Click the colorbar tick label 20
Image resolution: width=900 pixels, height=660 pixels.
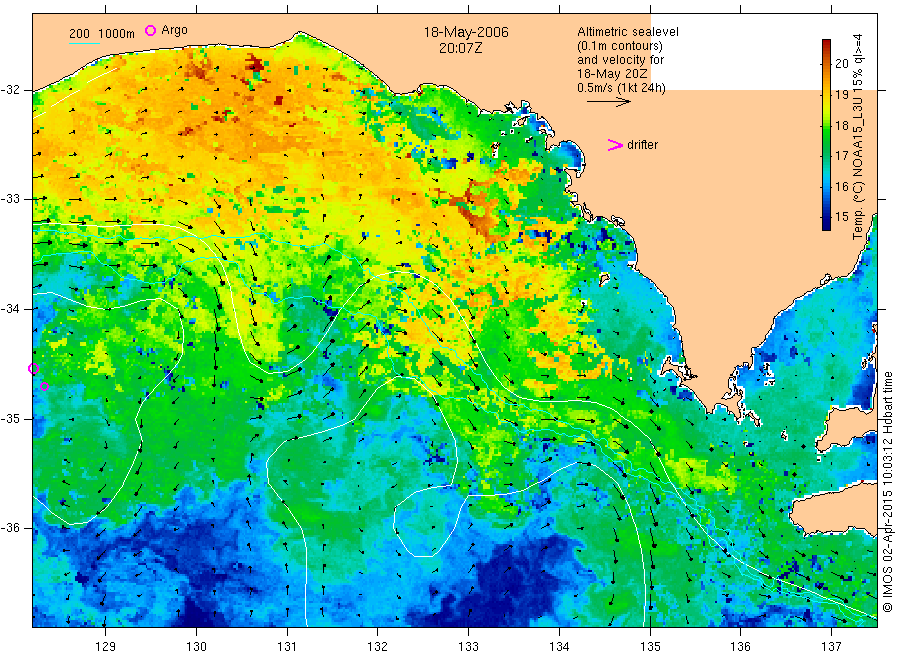(841, 64)
